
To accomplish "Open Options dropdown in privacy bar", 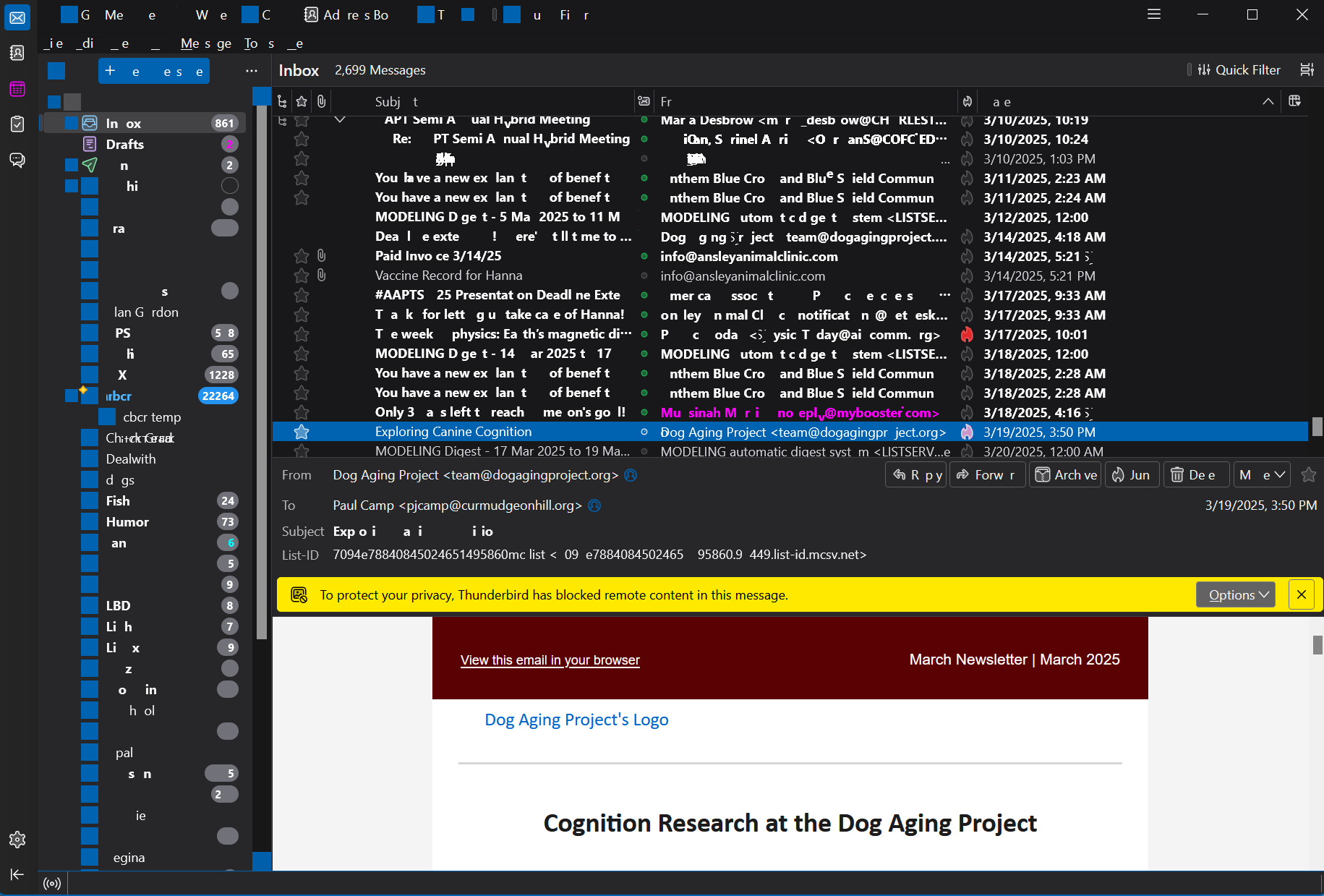I will 1236,594.
